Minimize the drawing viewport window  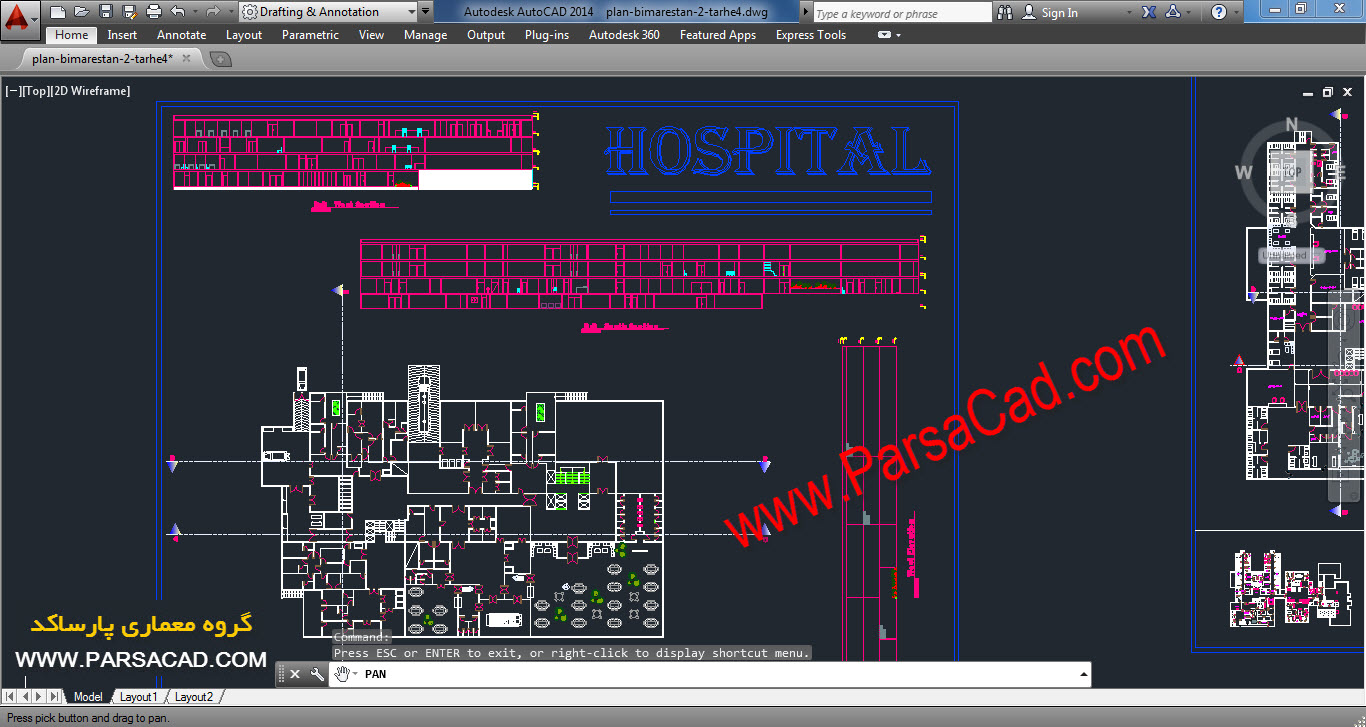pos(1308,92)
